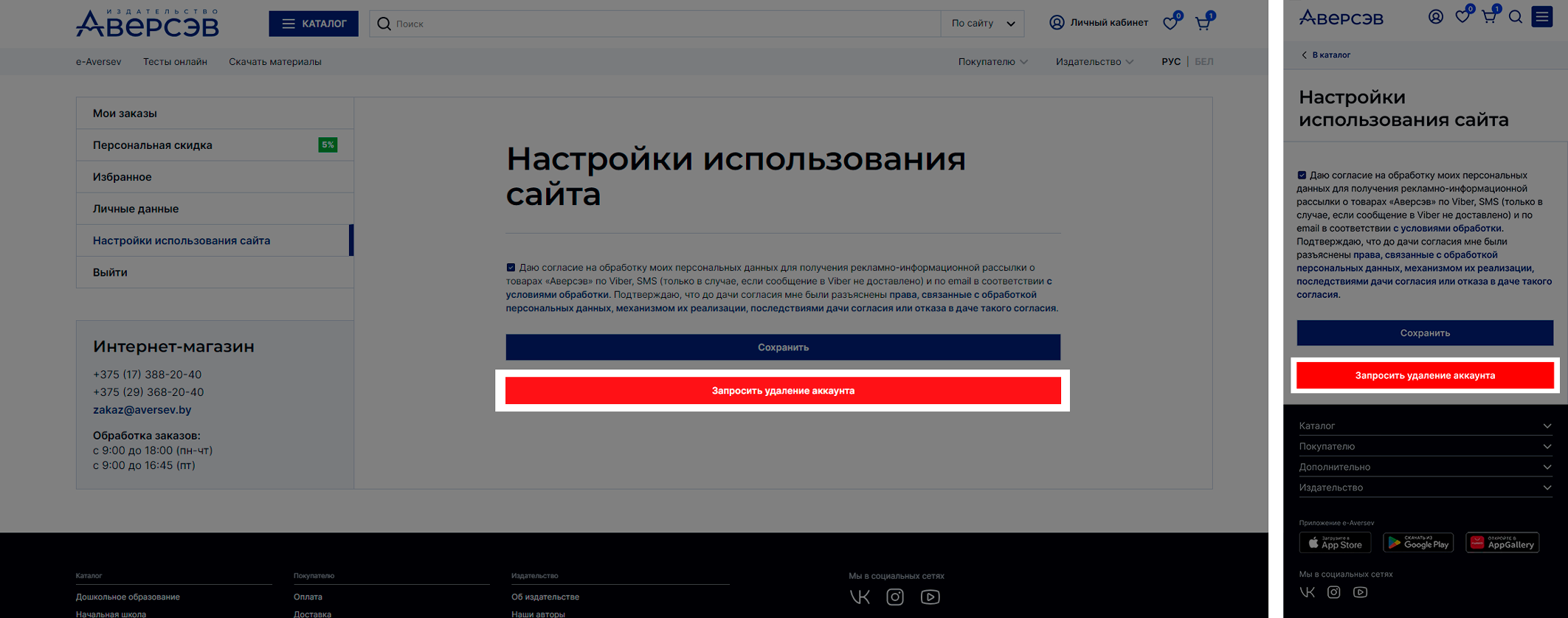Toggle the mobile view consent checkbox
This screenshot has width=1568, height=618.
1302,176
